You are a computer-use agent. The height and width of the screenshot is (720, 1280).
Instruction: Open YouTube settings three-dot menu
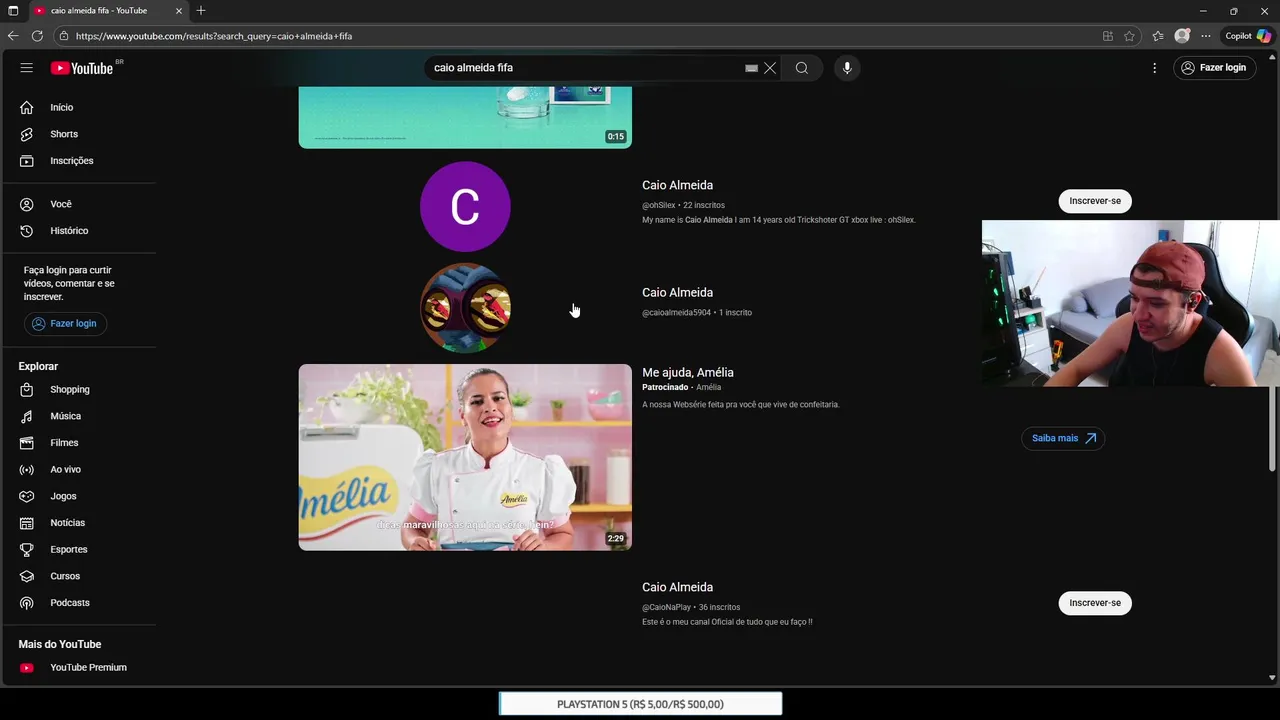1154,68
